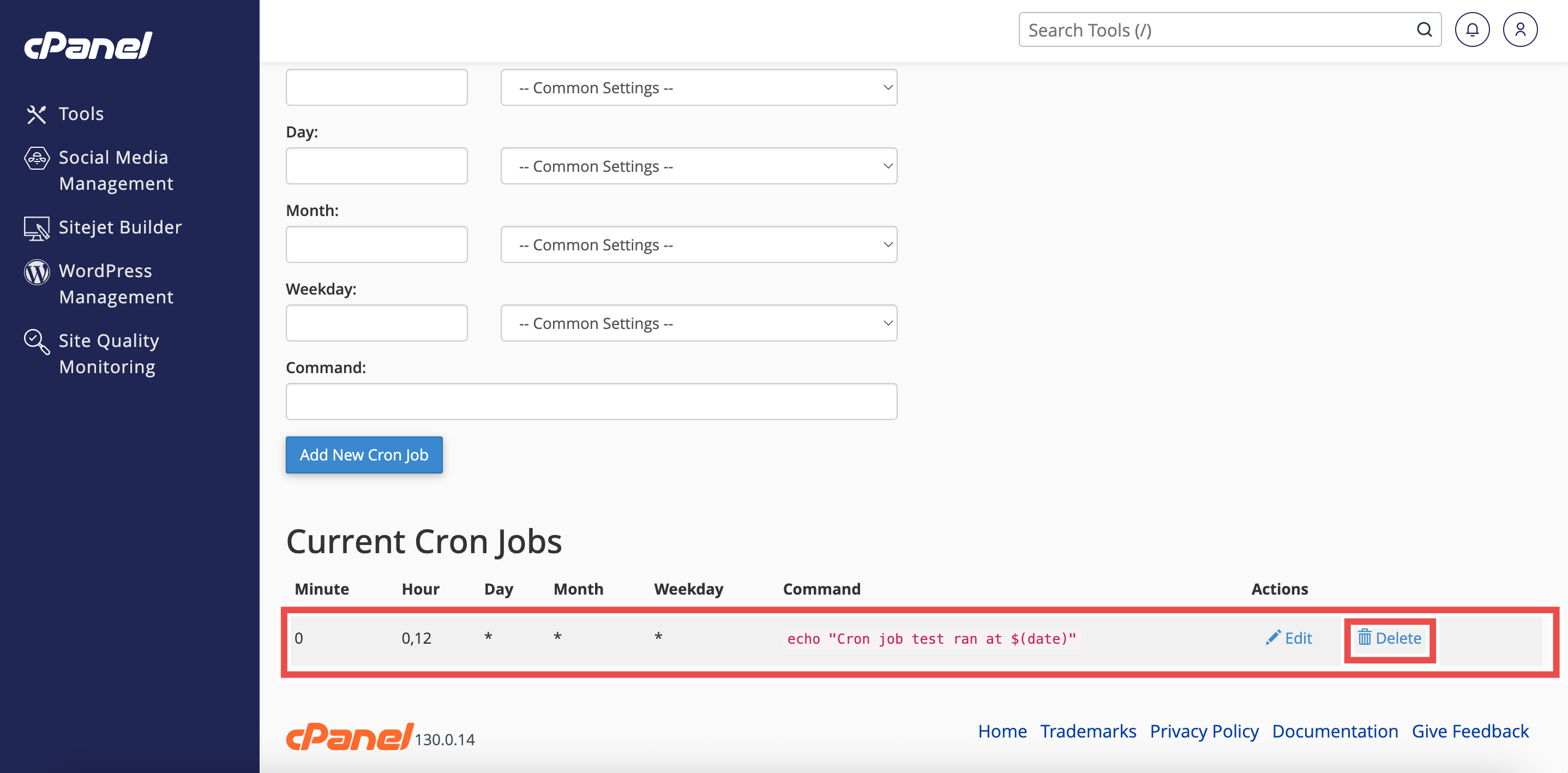Expand the Day Common Settings dropdown
This screenshot has width=1568, height=773.
tap(698, 166)
